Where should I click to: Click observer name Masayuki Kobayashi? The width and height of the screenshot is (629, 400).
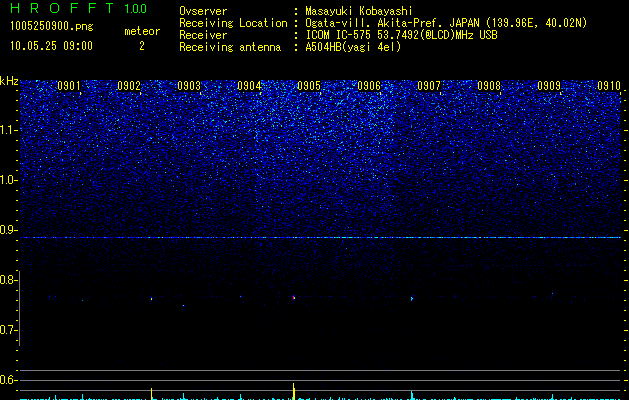[359, 11]
